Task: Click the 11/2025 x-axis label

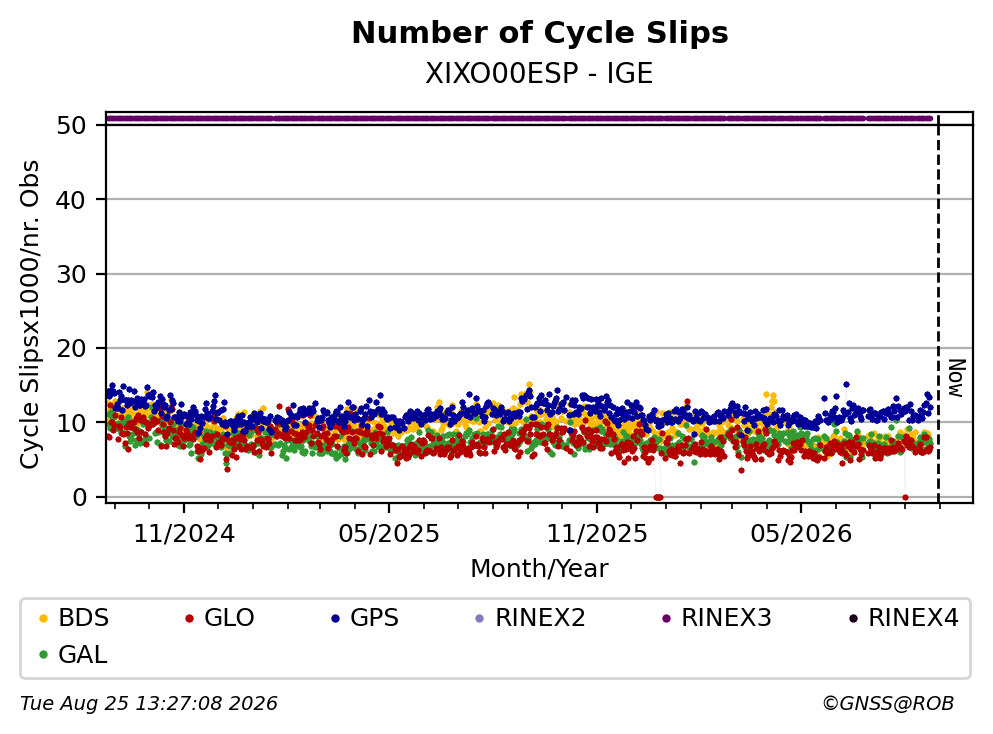Action: pyautogui.click(x=597, y=534)
